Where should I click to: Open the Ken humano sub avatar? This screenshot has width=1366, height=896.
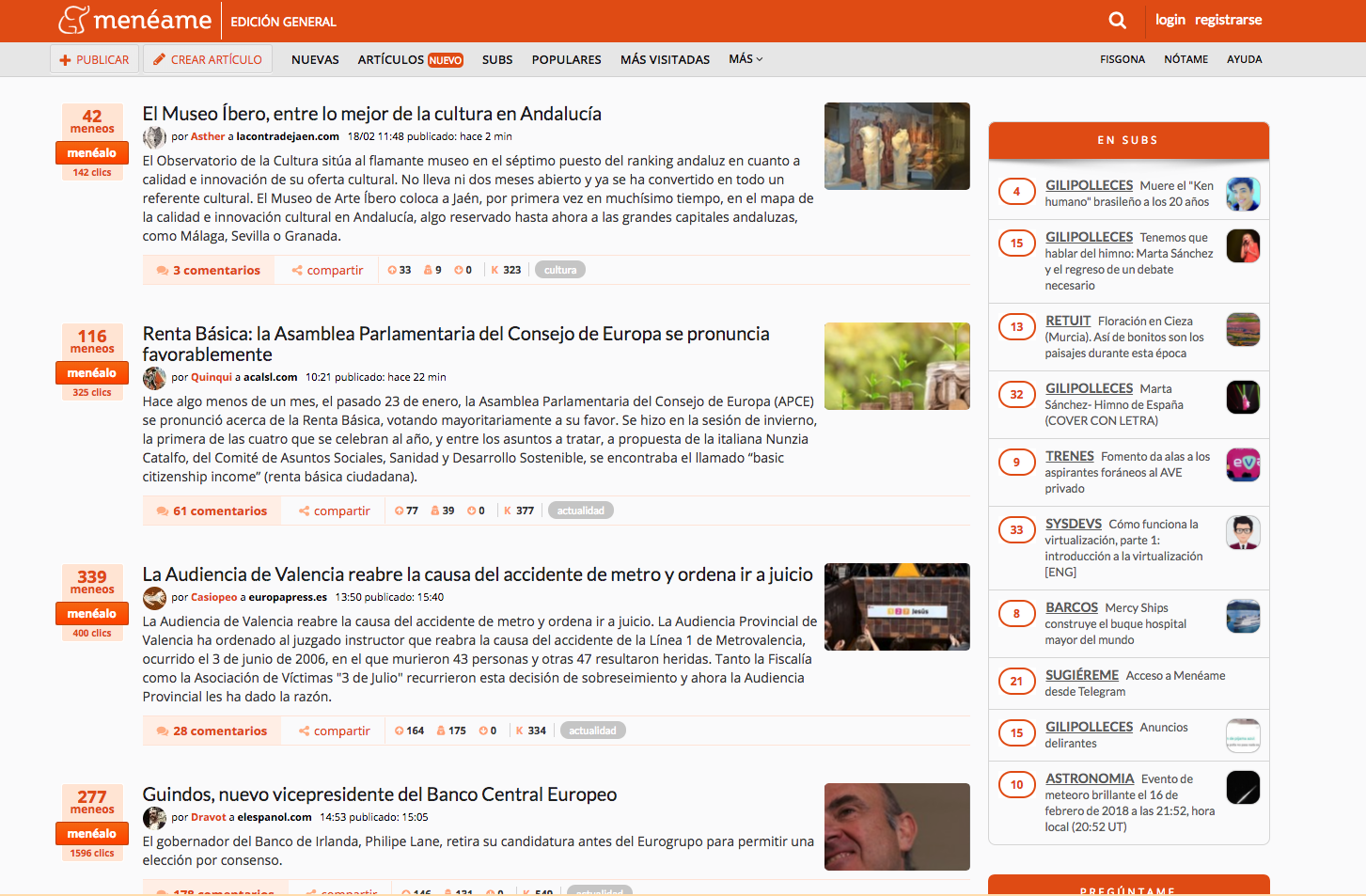point(1243,194)
